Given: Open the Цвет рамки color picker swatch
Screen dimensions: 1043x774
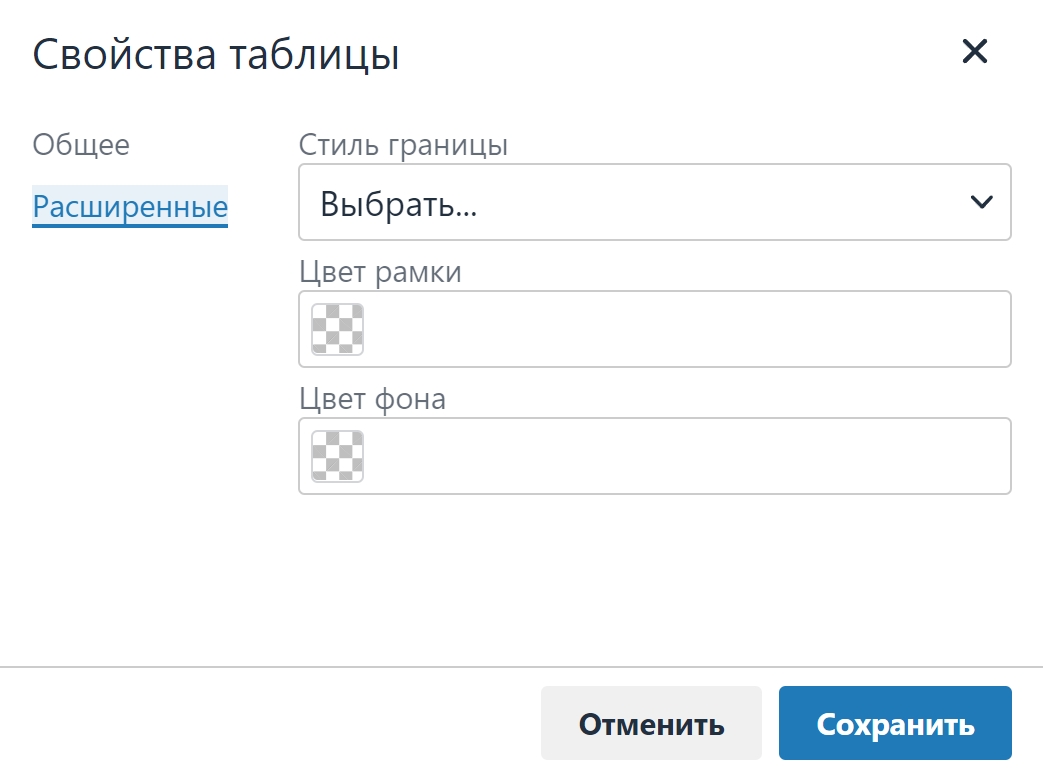Looking at the screenshot, I should coord(337,329).
